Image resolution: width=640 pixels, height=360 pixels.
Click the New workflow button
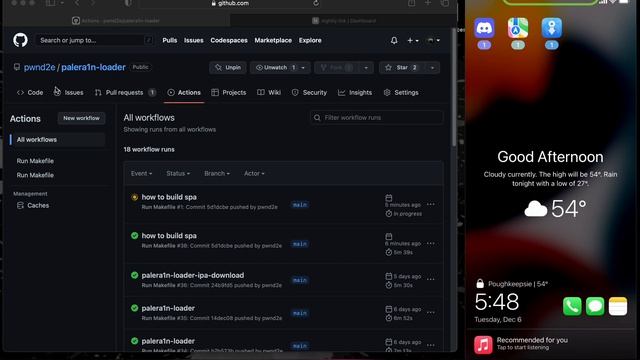click(81, 118)
